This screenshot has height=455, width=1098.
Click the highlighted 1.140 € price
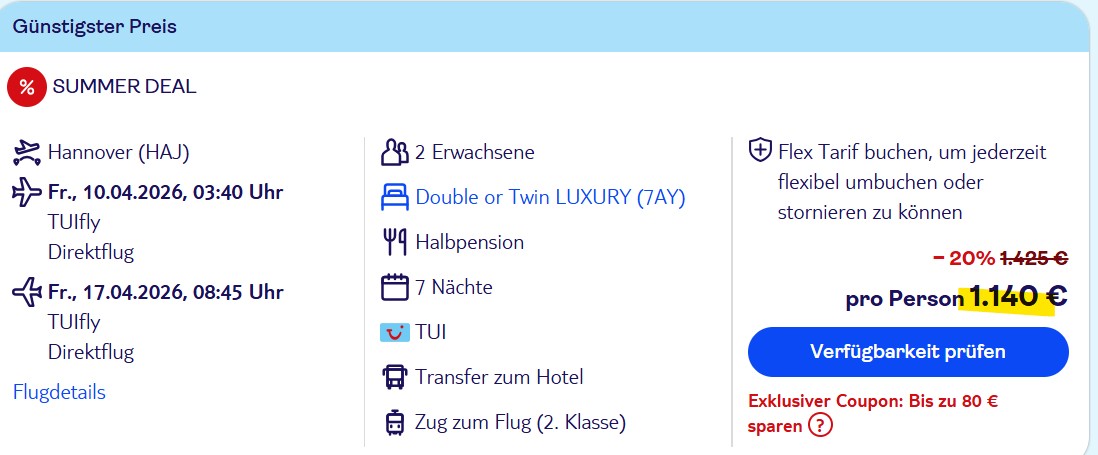pos(1012,297)
